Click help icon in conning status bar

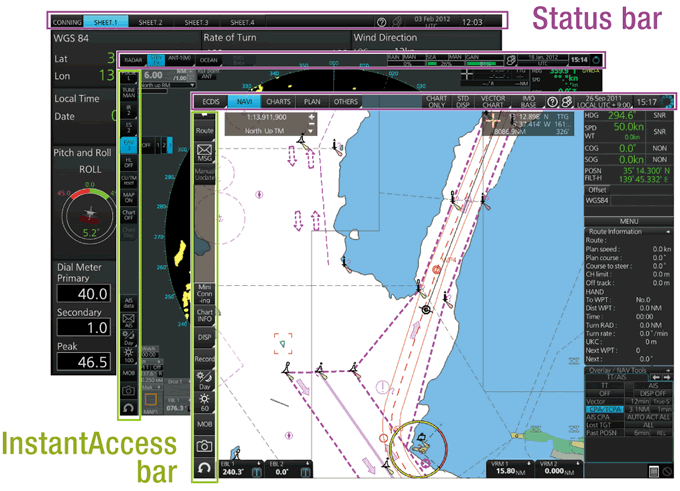pyautogui.click(x=381, y=22)
